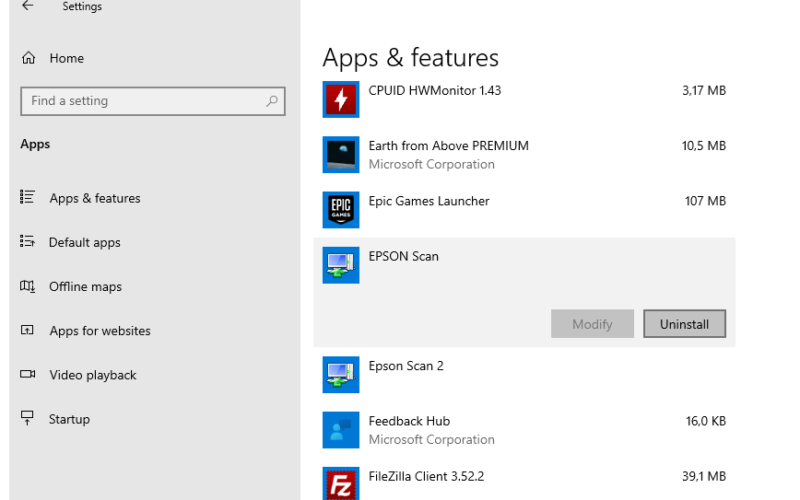
Task: Select the Epson Scan 2 entry
Action: [524, 374]
